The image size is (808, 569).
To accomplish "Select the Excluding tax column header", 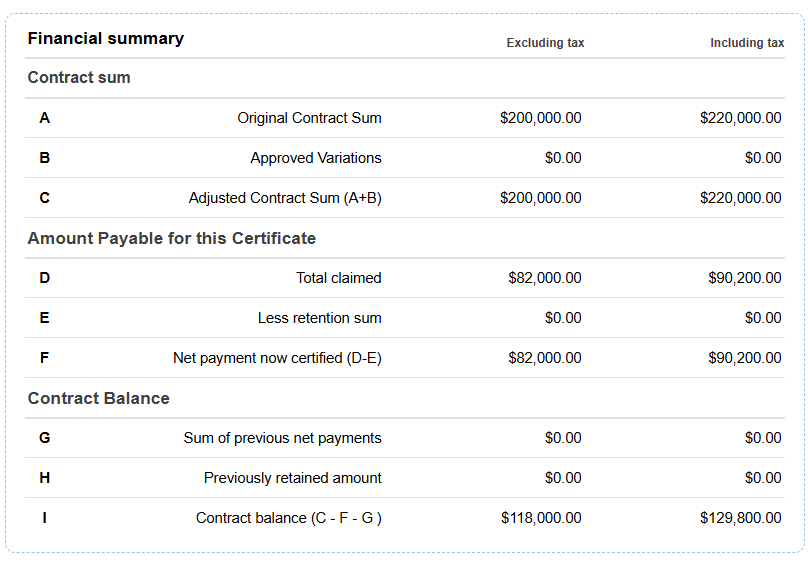I will (x=545, y=43).
